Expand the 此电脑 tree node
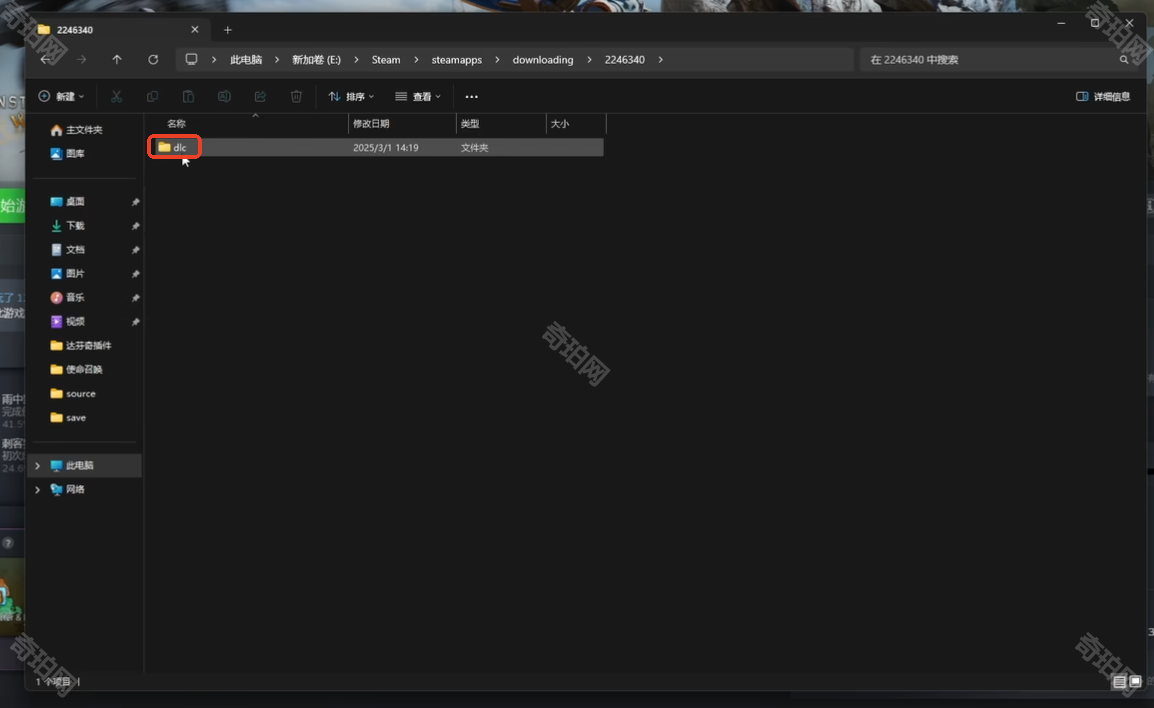 coord(38,466)
